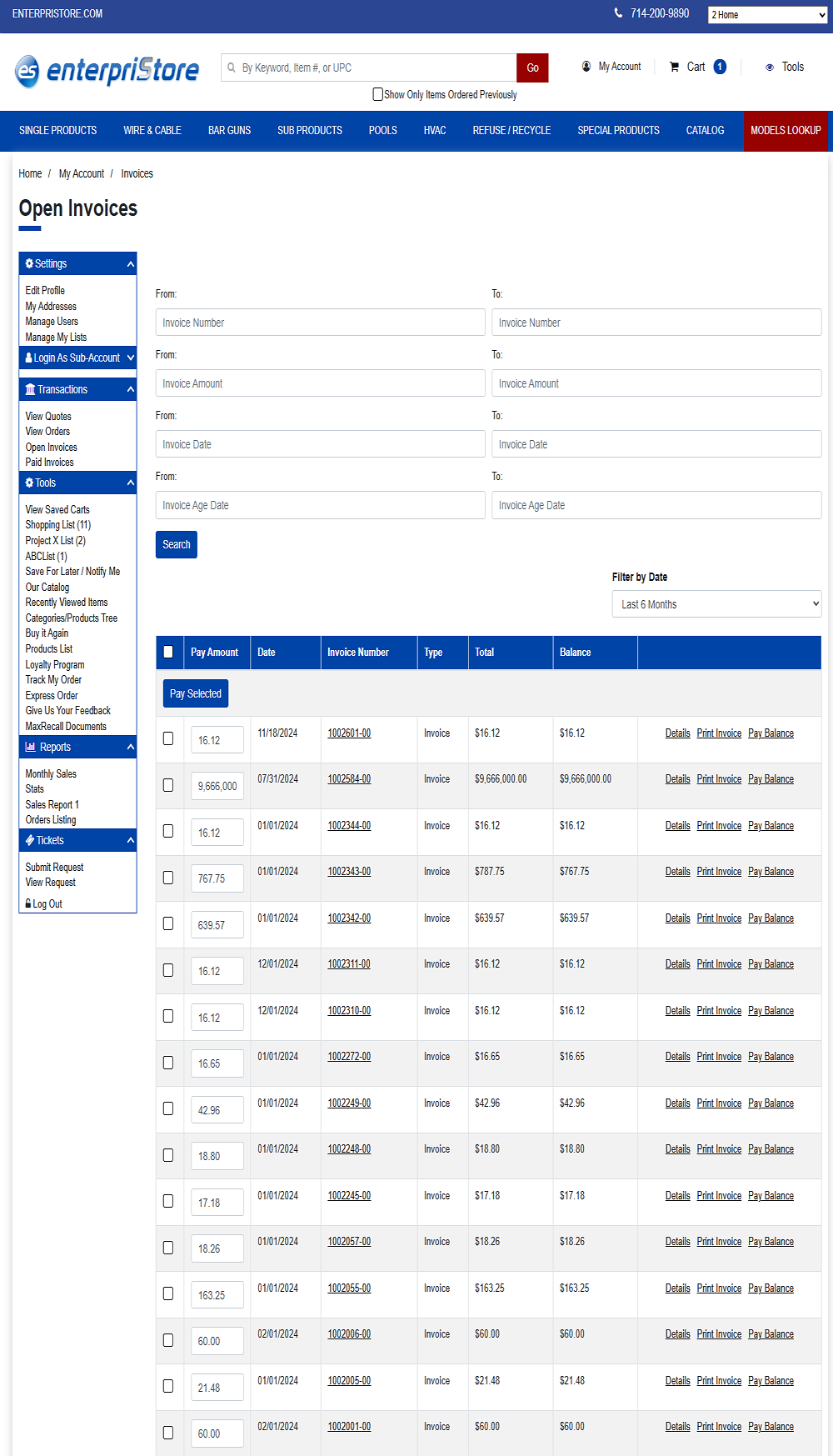The image size is (833, 1456).
Task: Select checkbox for invoice 1002249-00
Action: [x=168, y=1108]
